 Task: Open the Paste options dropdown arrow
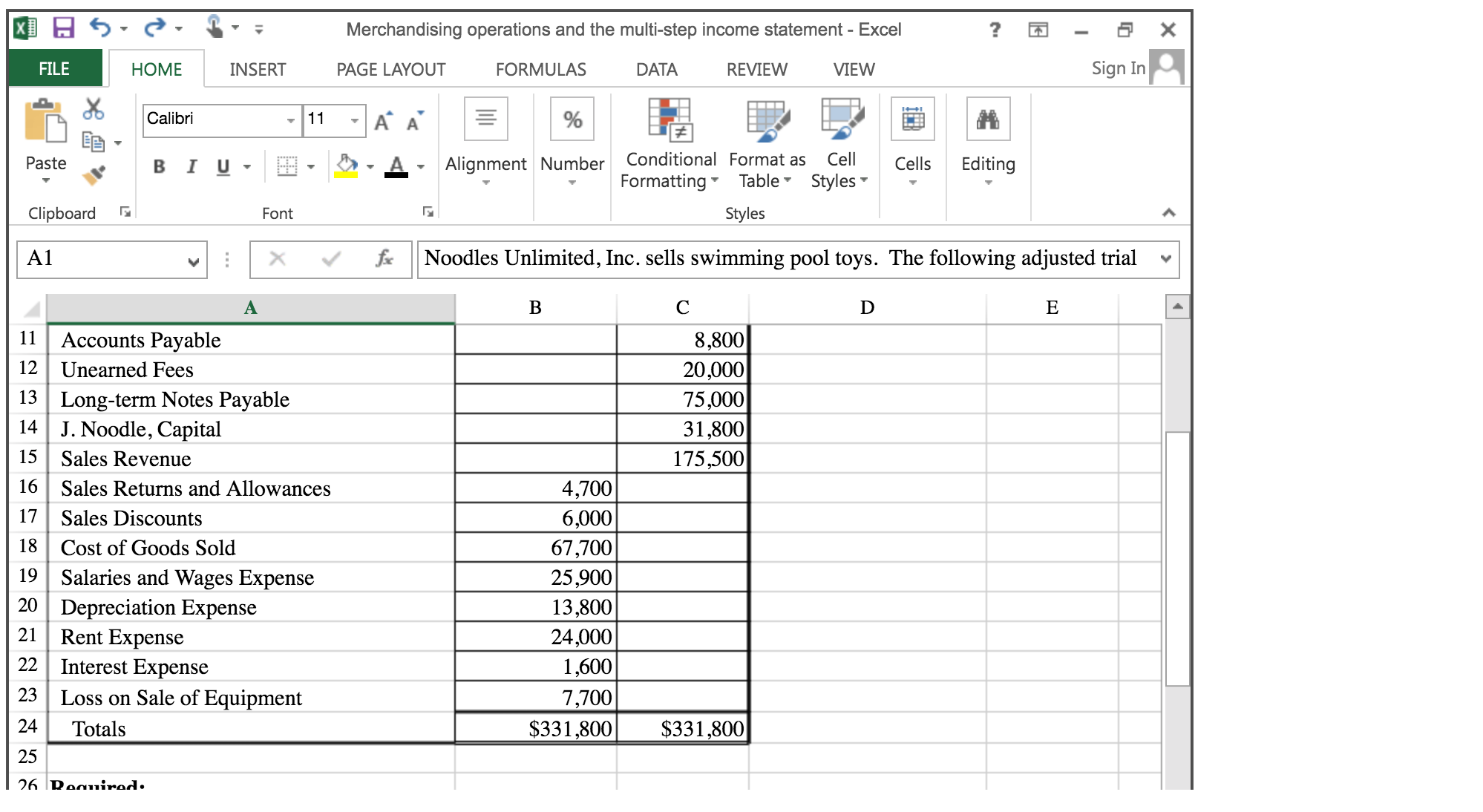click(x=46, y=180)
